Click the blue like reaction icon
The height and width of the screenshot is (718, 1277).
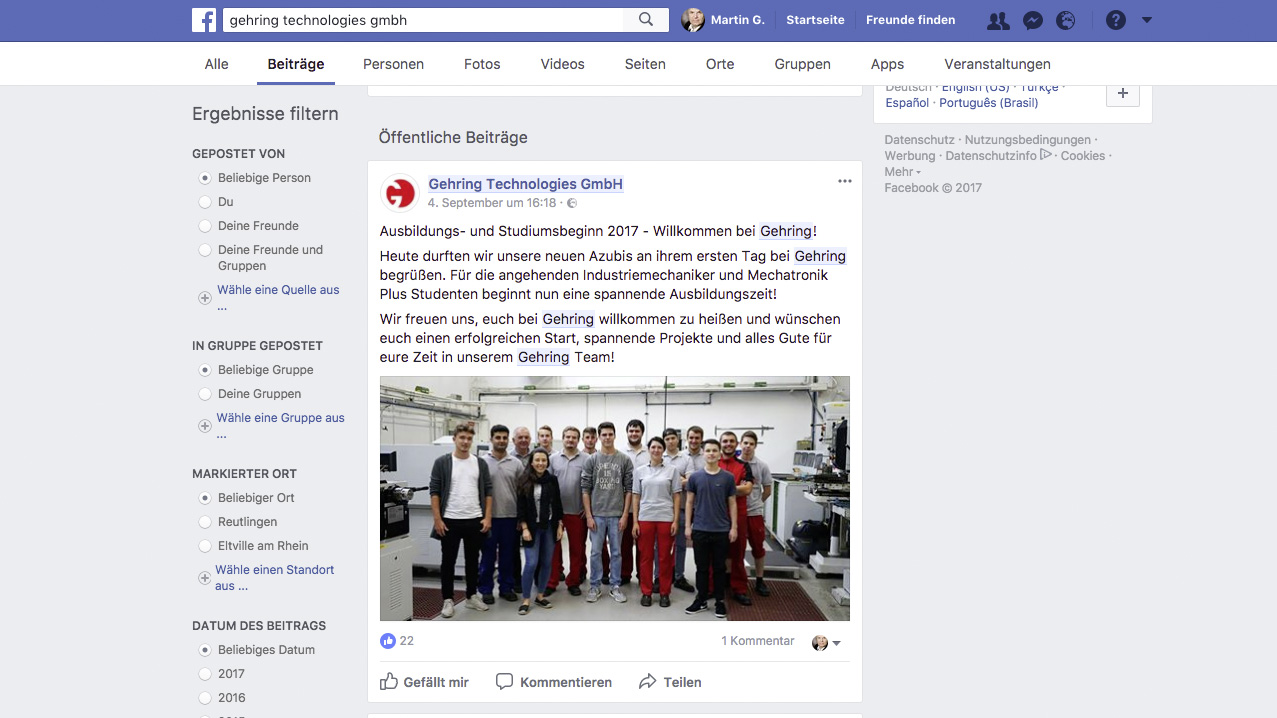coord(388,641)
